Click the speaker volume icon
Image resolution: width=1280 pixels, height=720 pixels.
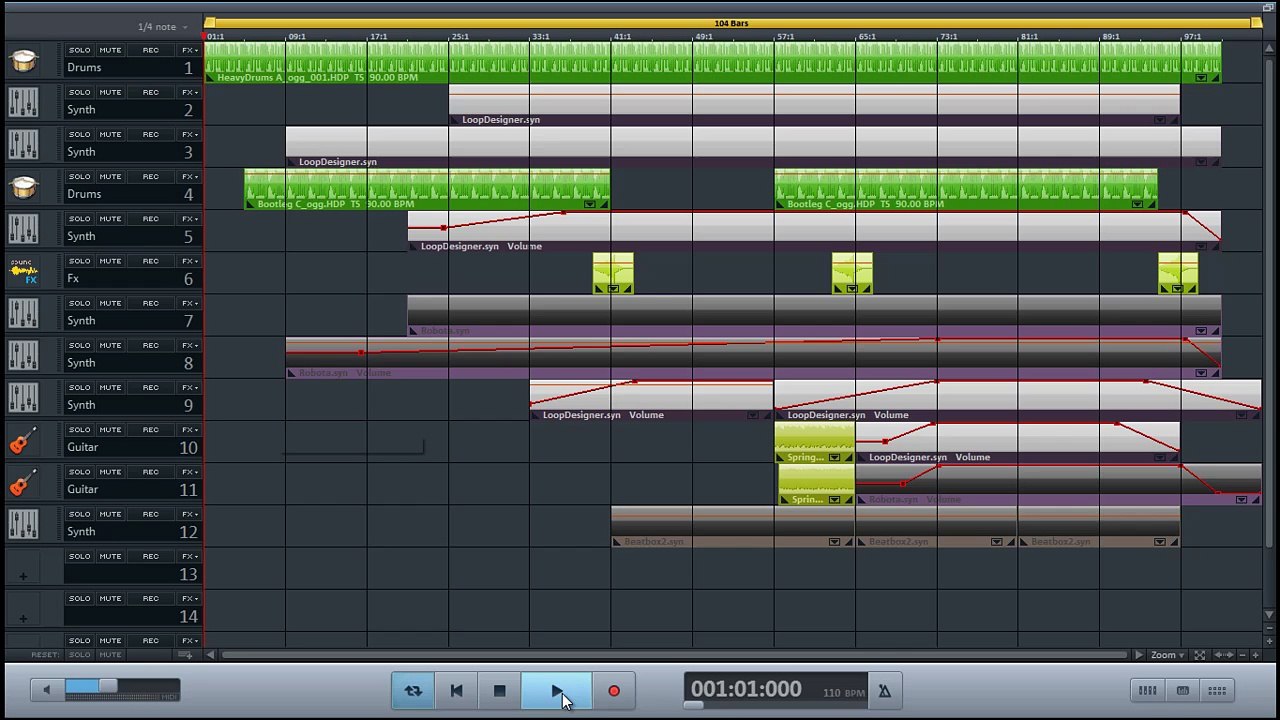tap(46, 689)
